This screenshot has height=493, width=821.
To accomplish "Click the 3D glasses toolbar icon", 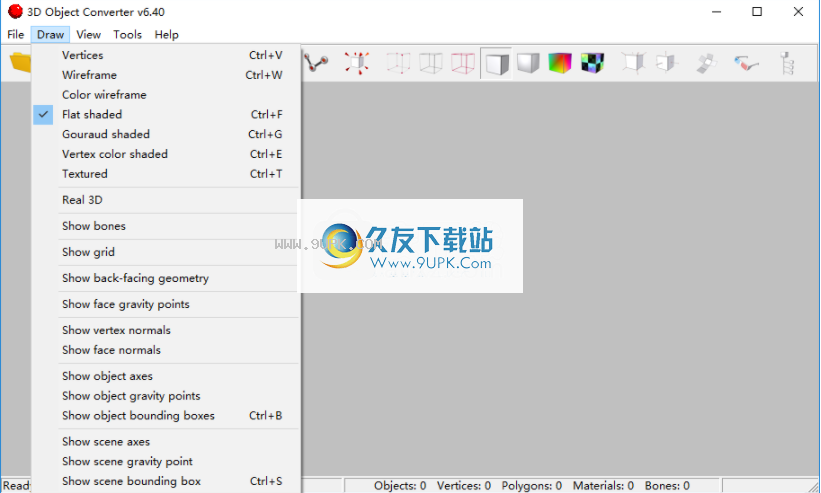I will [746, 63].
